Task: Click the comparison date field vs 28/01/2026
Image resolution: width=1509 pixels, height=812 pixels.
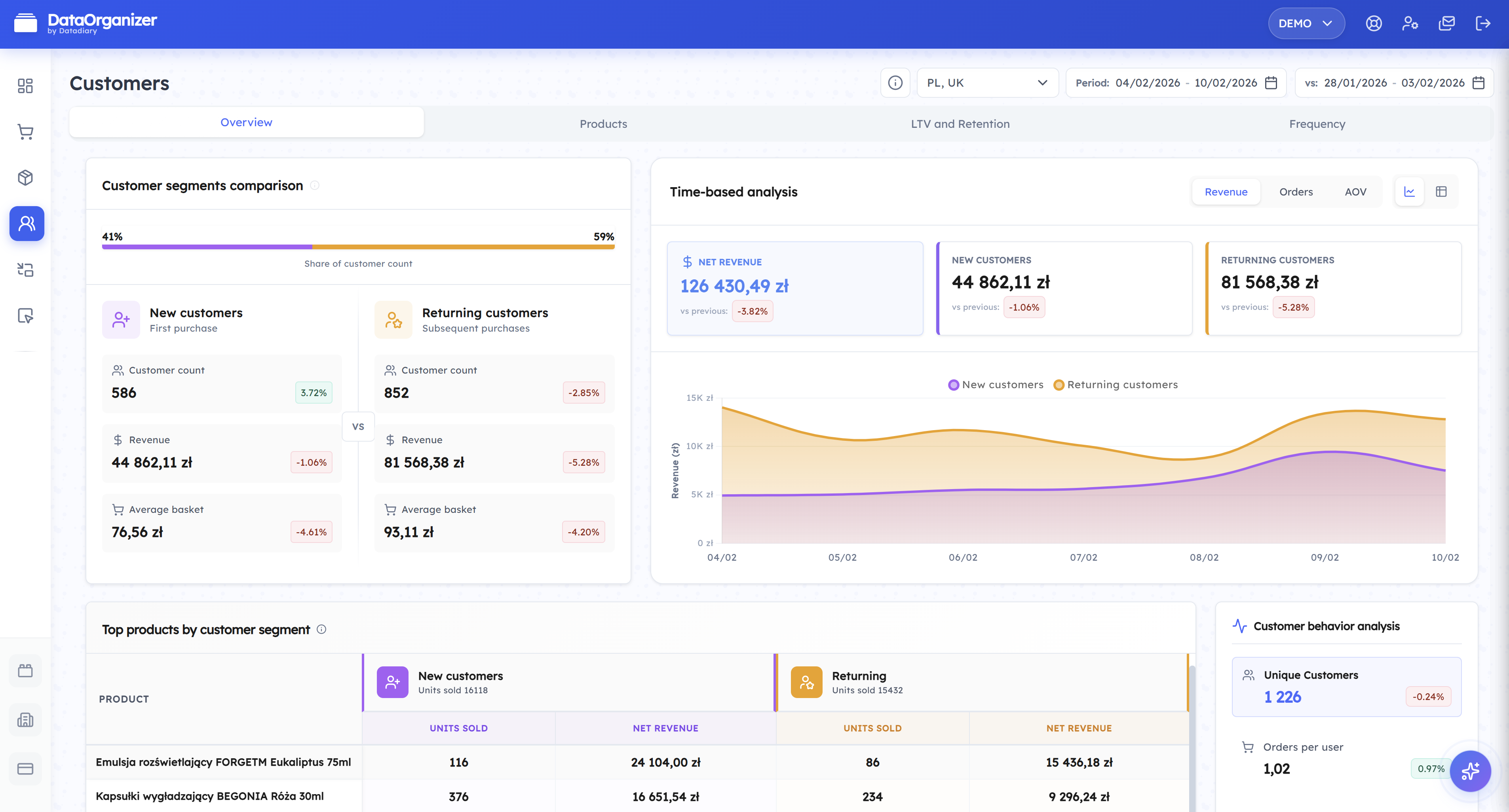Action: coord(1394,83)
